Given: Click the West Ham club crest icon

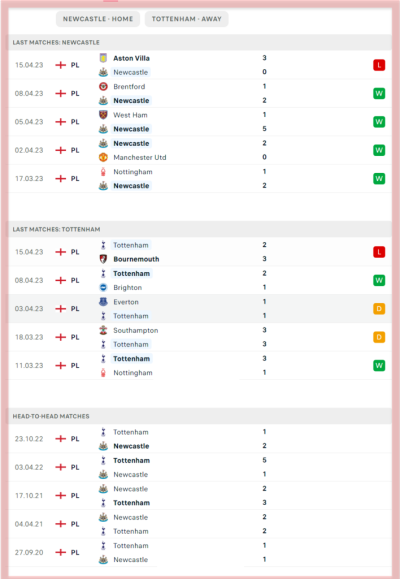Looking at the screenshot, I should (x=103, y=115).
